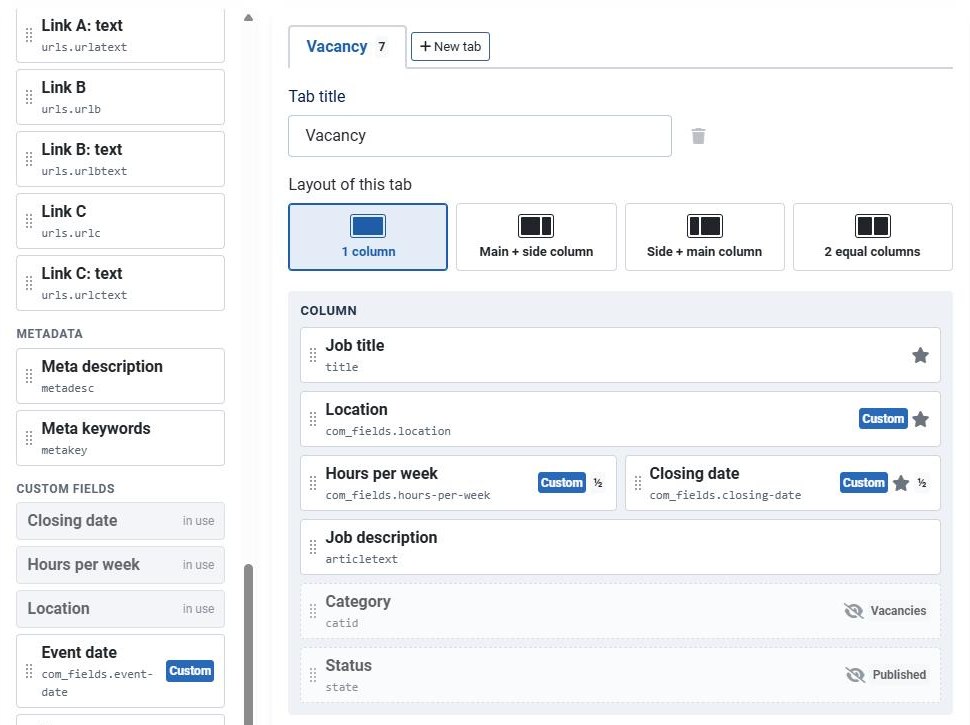
Task: Click the Job description field label
Action: (x=381, y=538)
